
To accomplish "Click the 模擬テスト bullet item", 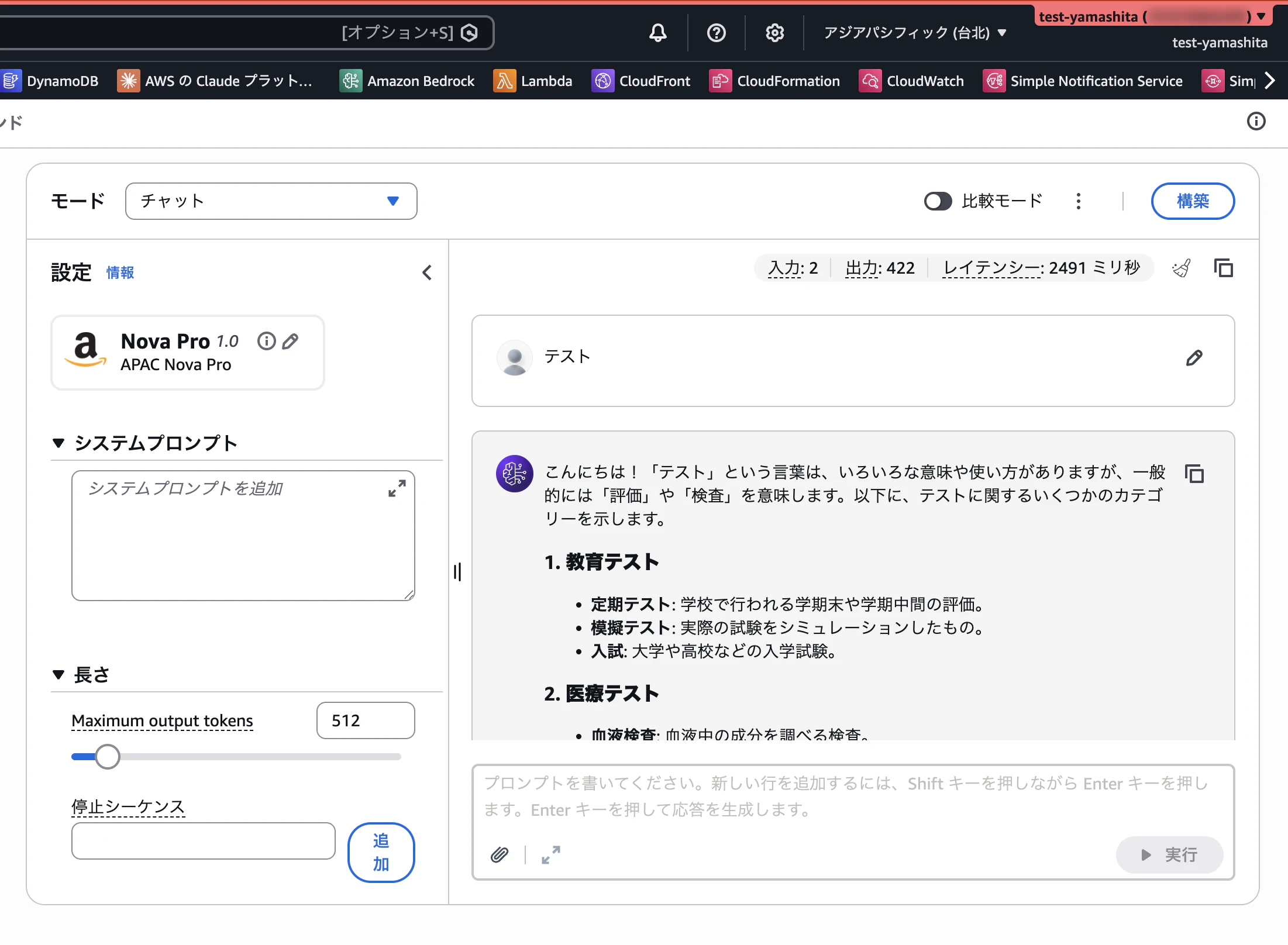I will pos(788,627).
